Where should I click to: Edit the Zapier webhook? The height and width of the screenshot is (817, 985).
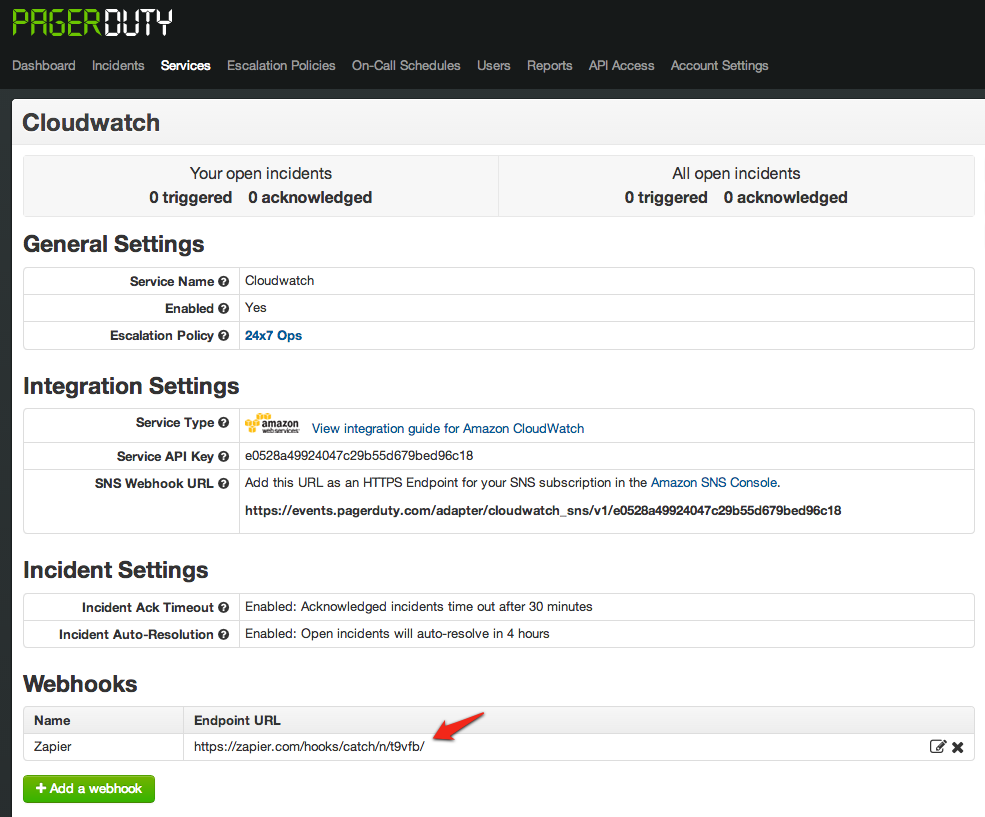tap(937, 747)
